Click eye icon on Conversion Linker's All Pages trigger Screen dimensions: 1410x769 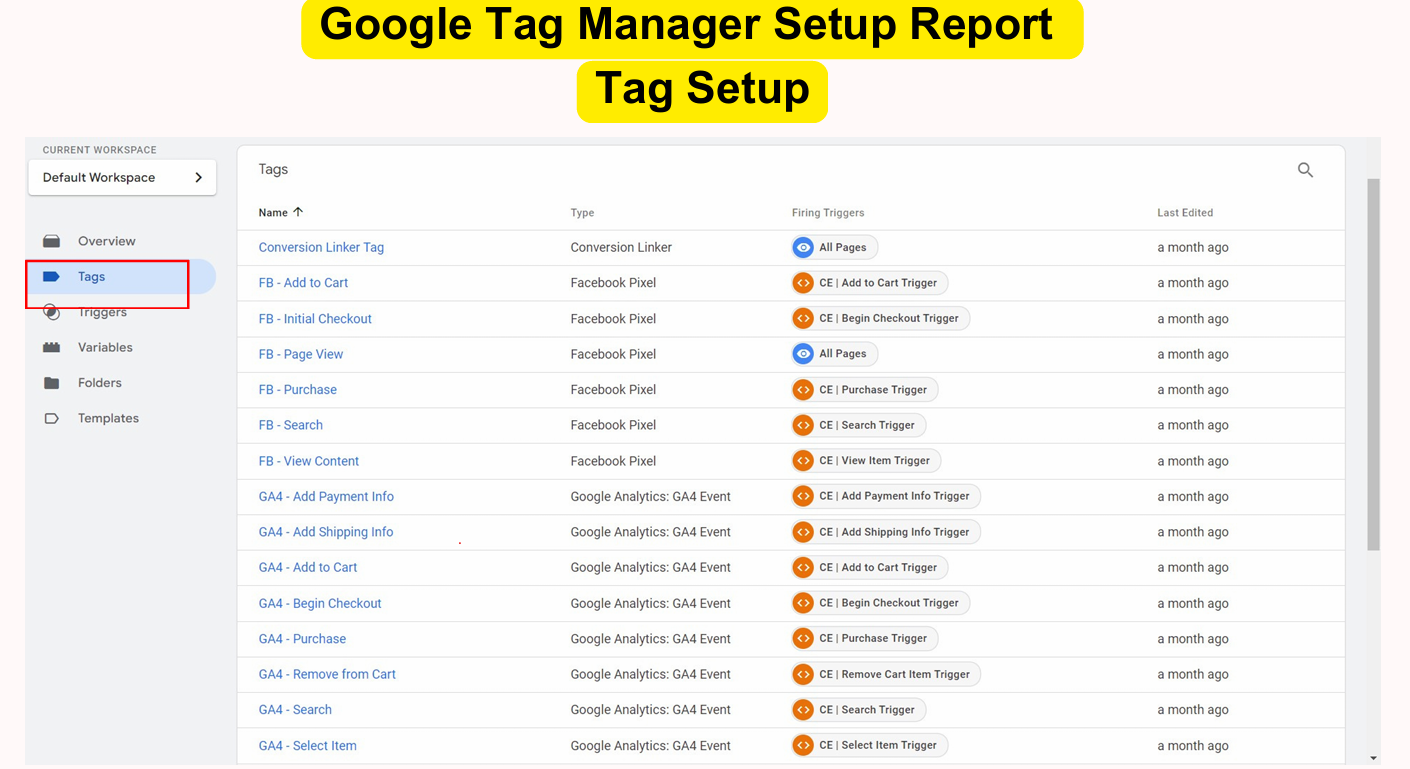click(x=803, y=247)
